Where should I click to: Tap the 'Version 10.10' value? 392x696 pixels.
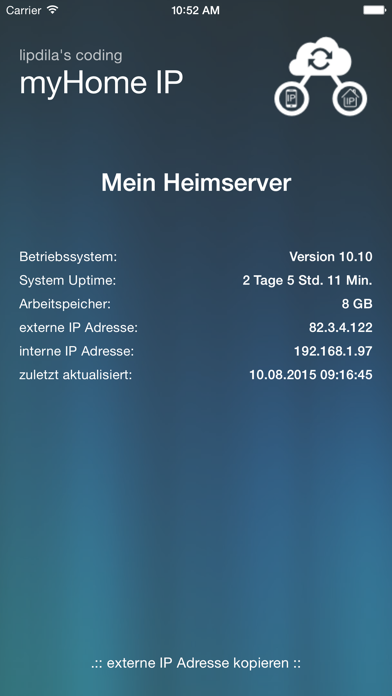[331, 257]
